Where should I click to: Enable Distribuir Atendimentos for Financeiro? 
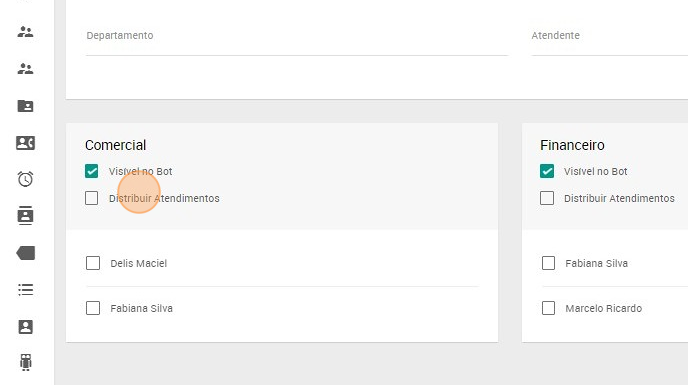click(547, 198)
